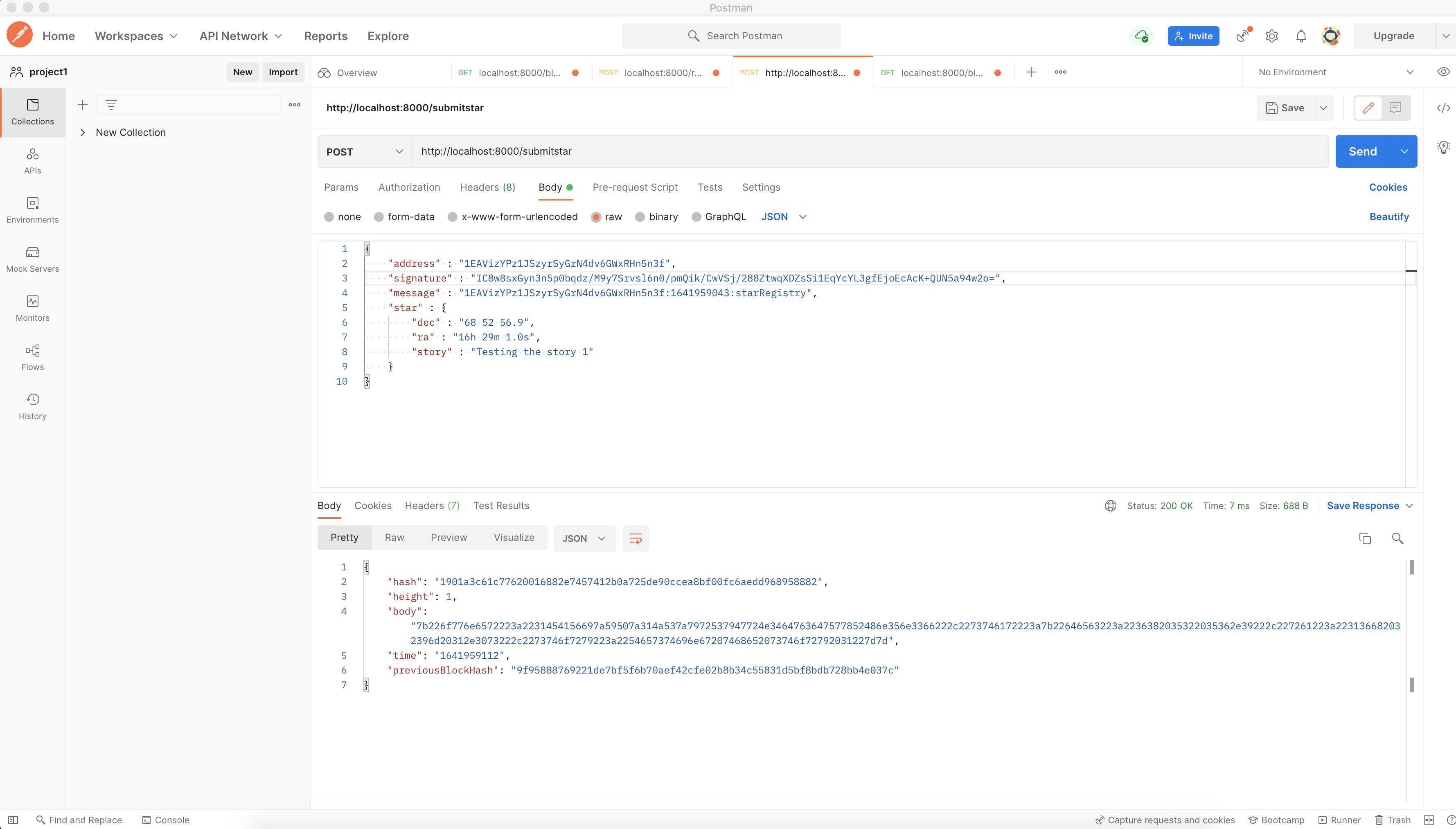
Task: Click the globe network info icon
Action: [1110, 506]
